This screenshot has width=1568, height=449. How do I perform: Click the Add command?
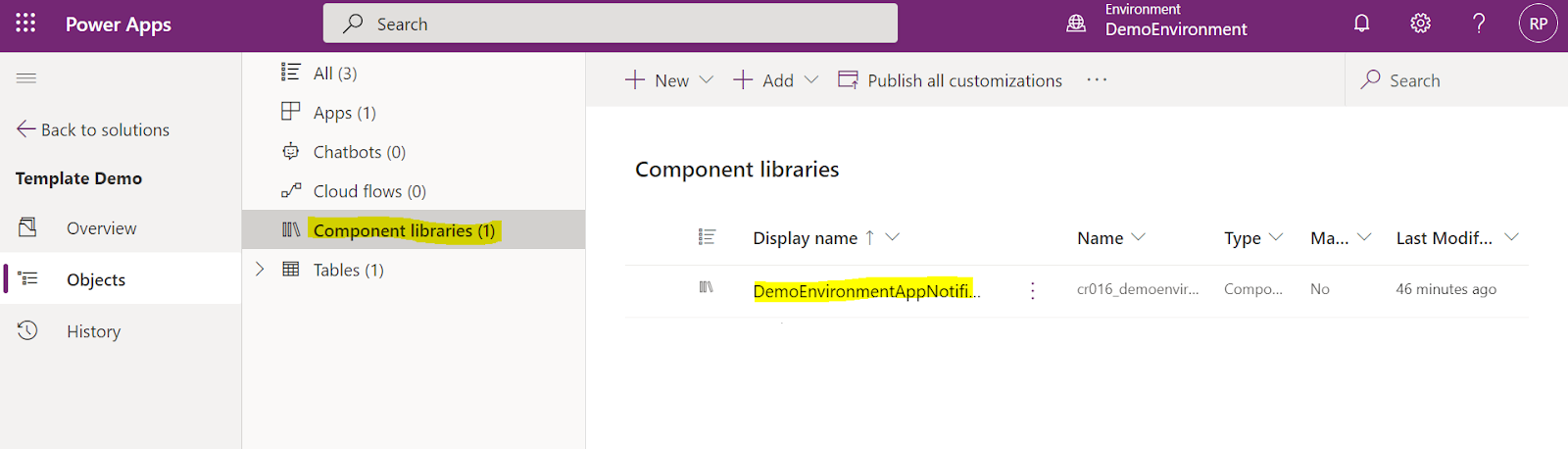tap(764, 80)
